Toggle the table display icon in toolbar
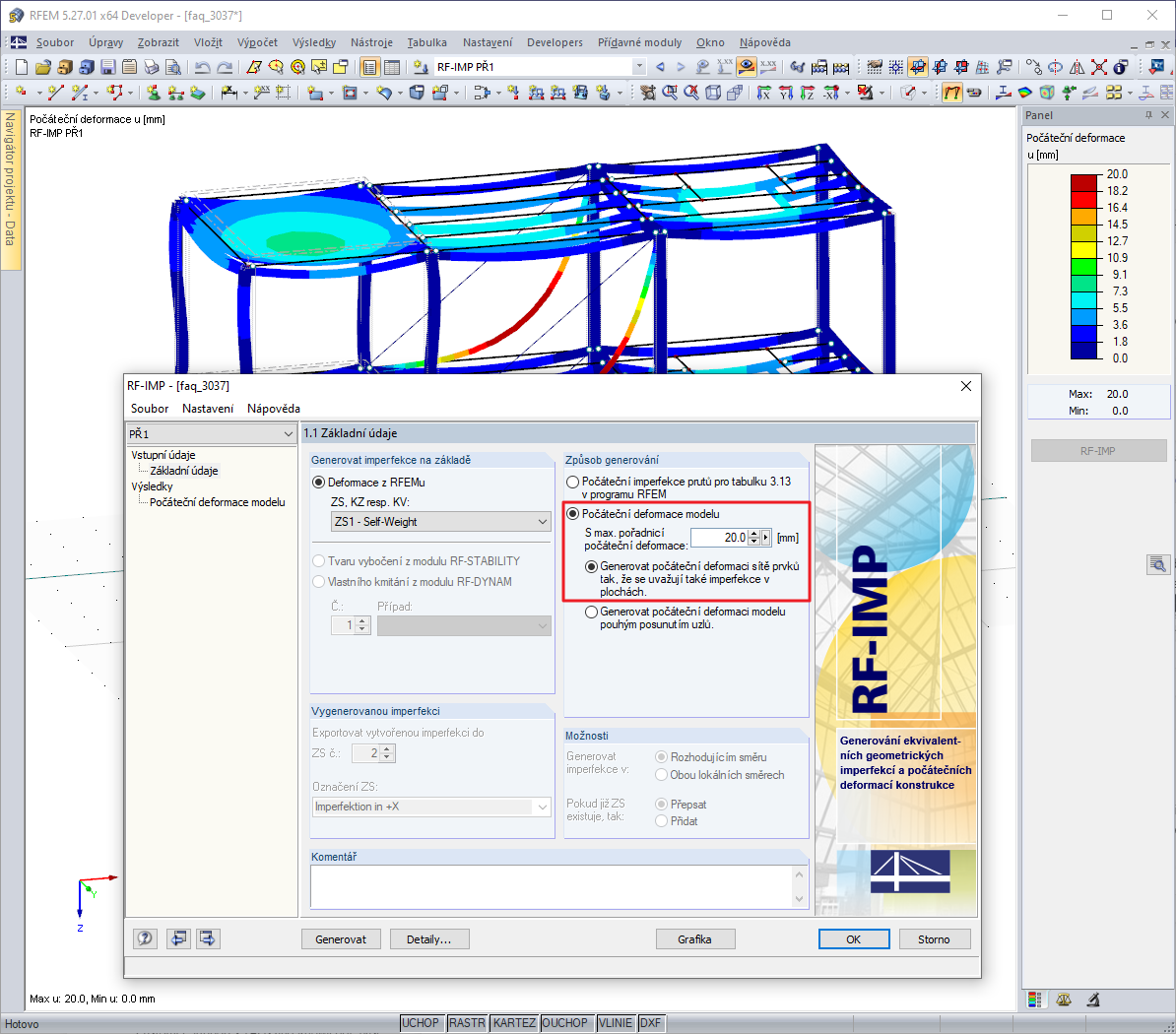Screen dimensions: 1176x1034 [x=391, y=68]
